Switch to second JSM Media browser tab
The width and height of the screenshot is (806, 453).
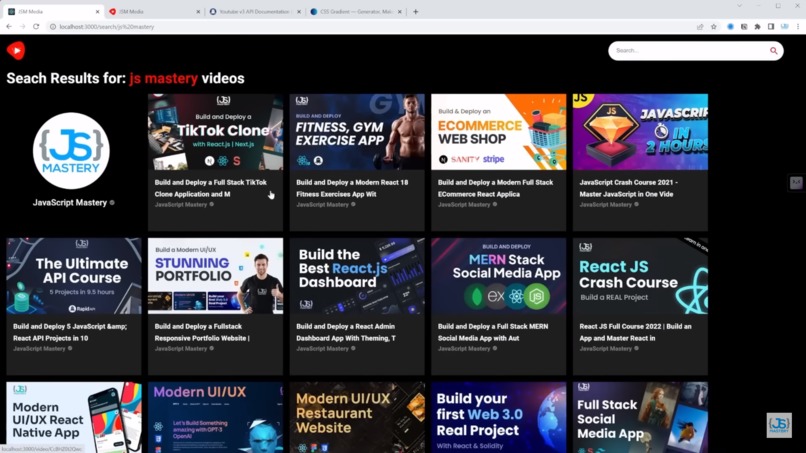click(x=152, y=11)
